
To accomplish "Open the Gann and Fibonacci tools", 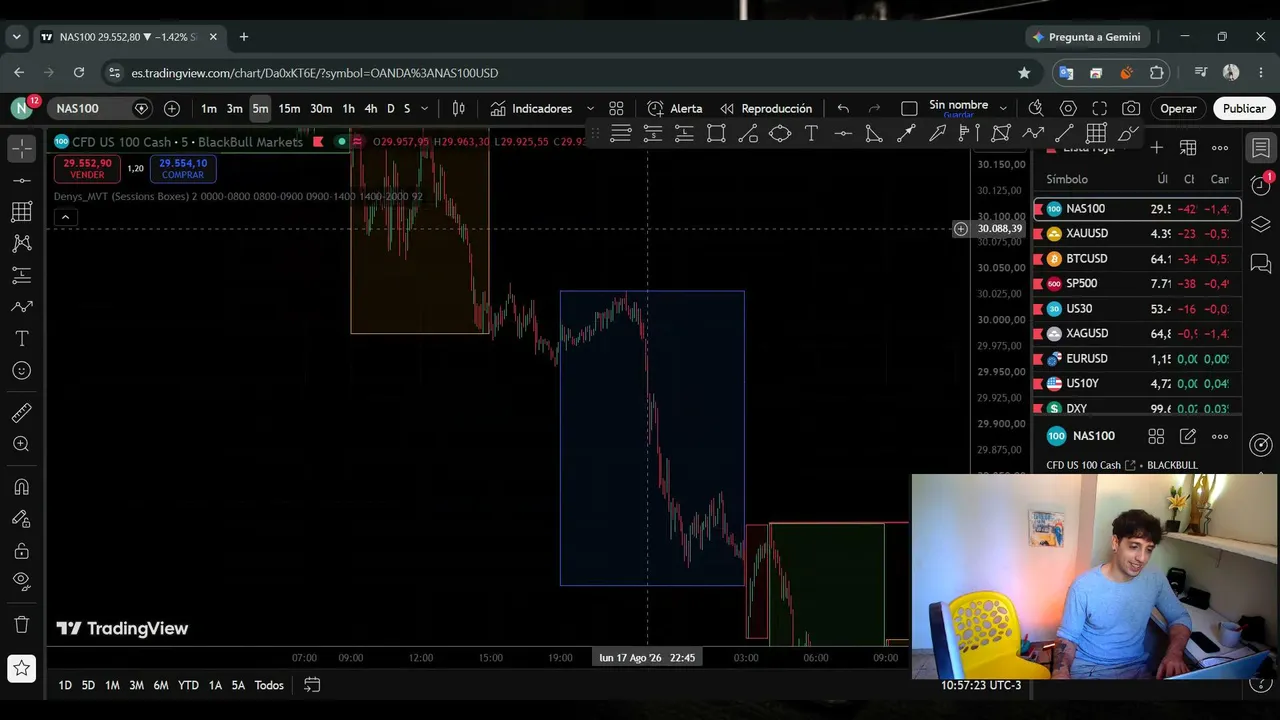I will [21, 212].
